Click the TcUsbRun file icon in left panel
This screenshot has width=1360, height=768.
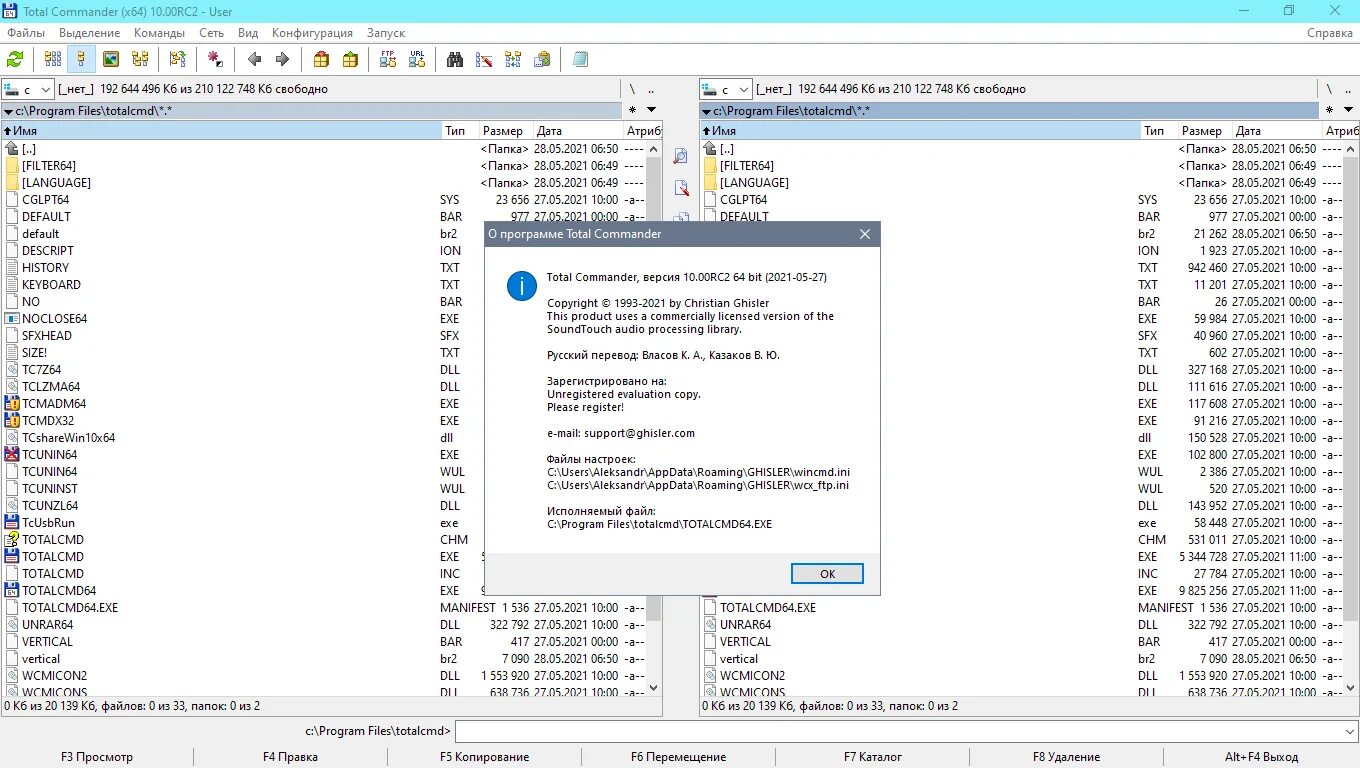point(12,523)
